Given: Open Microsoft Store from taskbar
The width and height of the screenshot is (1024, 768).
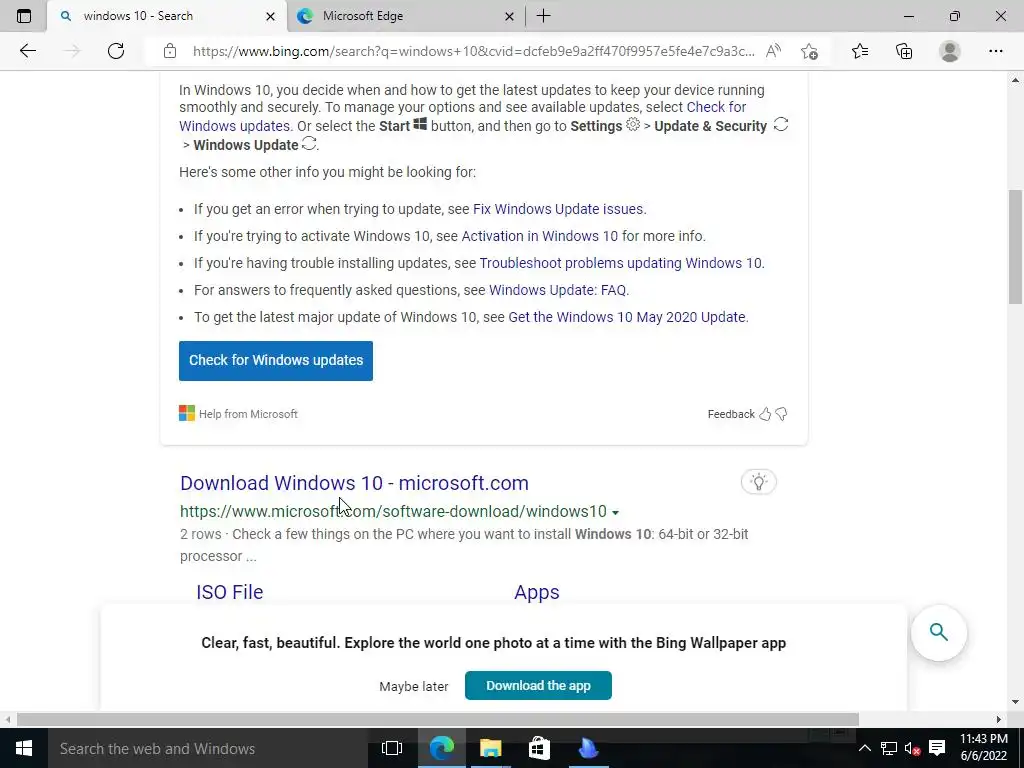Looking at the screenshot, I should point(539,748).
